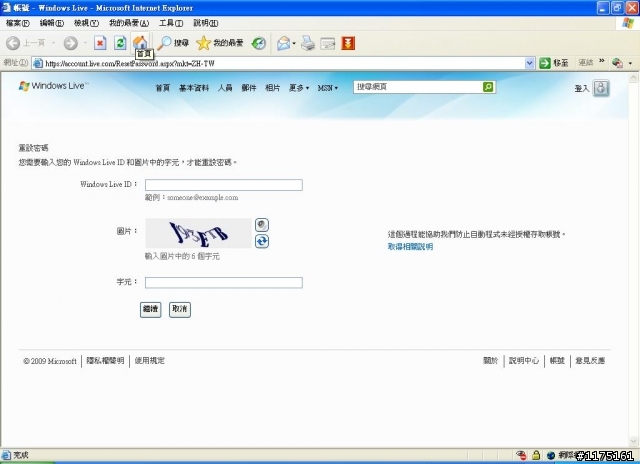Go to Home page via house icon
The height and width of the screenshot is (464, 640).
[140, 42]
